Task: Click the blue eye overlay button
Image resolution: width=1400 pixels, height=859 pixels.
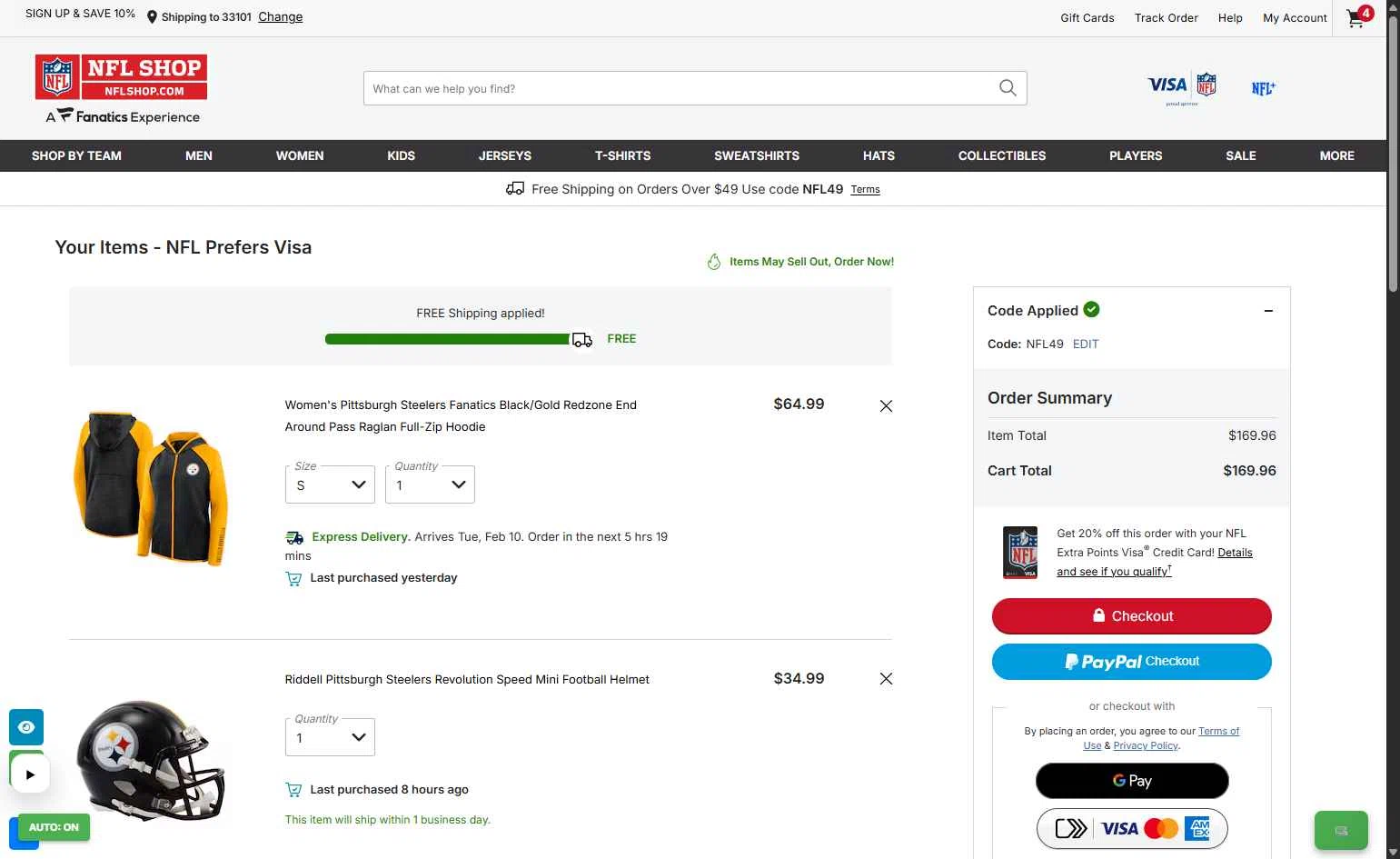Action: pos(26,727)
